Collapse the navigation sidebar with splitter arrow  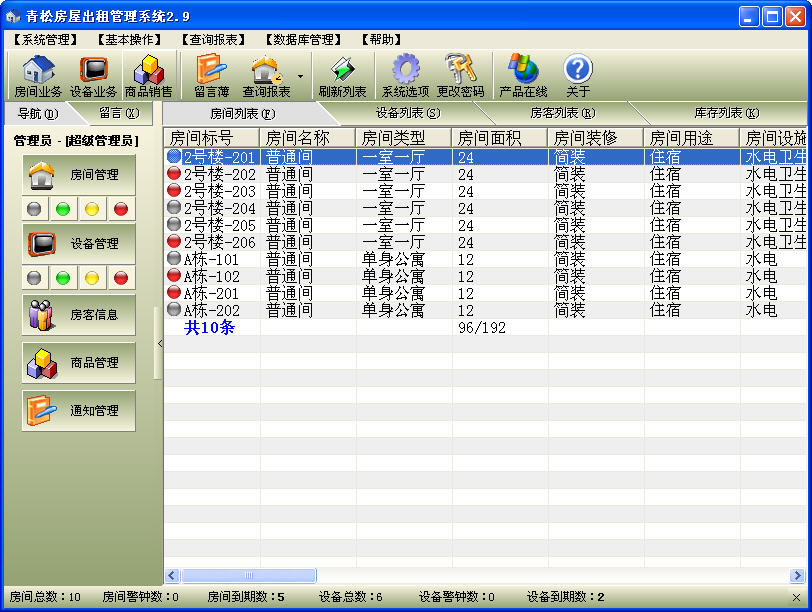160,343
